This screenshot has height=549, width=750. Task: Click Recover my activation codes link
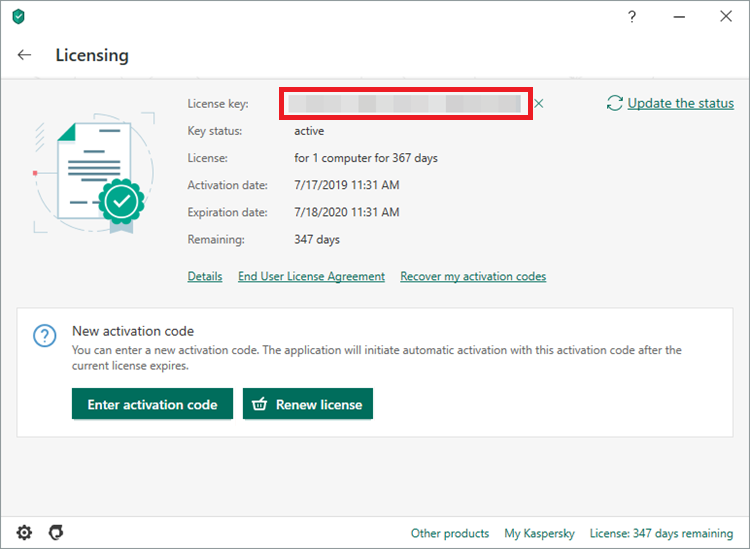tap(473, 276)
